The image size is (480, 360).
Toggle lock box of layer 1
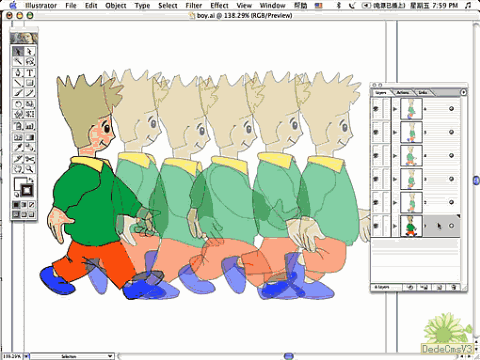(386, 226)
